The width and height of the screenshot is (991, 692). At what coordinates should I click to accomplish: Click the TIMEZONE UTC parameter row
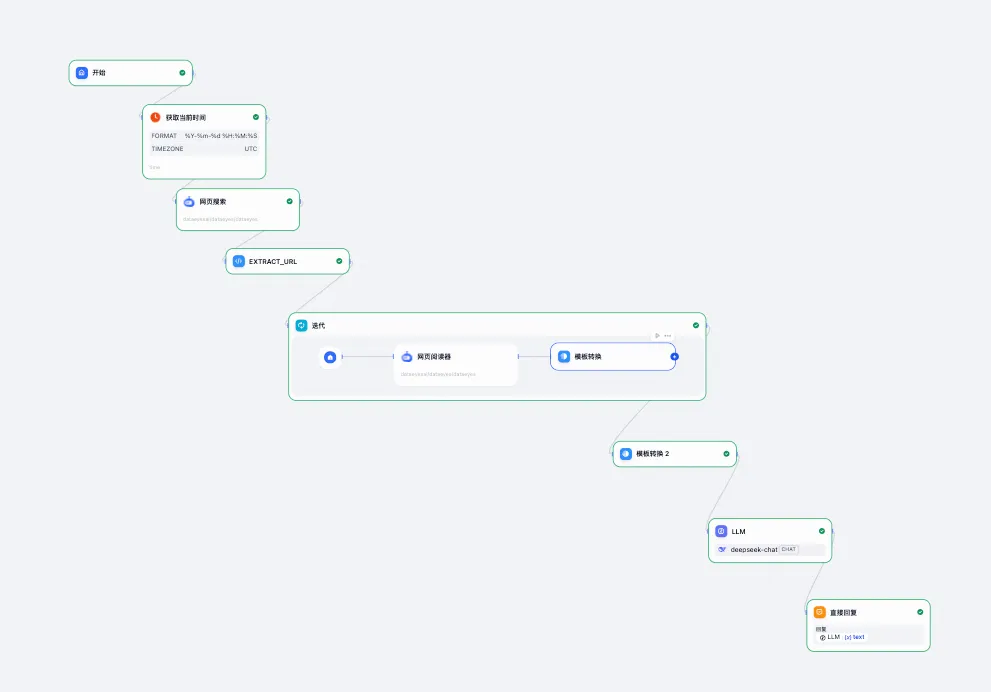point(204,149)
